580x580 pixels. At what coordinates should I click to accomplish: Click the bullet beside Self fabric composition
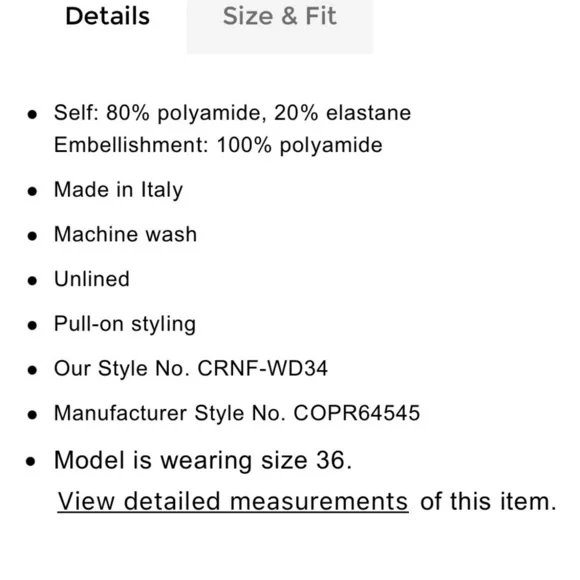[x=32, y=114]
